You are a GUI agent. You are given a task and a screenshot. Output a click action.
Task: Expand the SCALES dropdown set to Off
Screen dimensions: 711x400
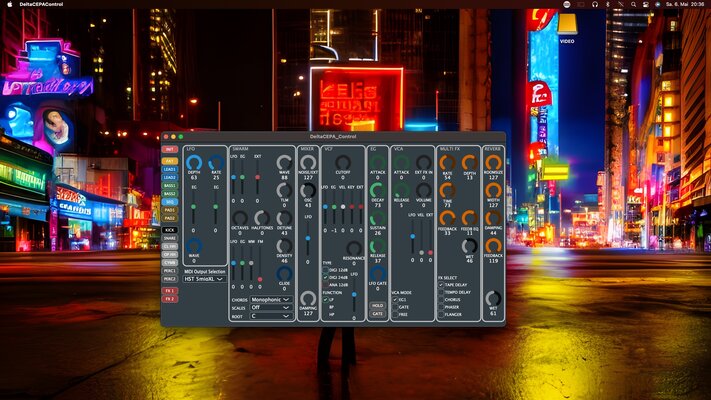[271, 307]
